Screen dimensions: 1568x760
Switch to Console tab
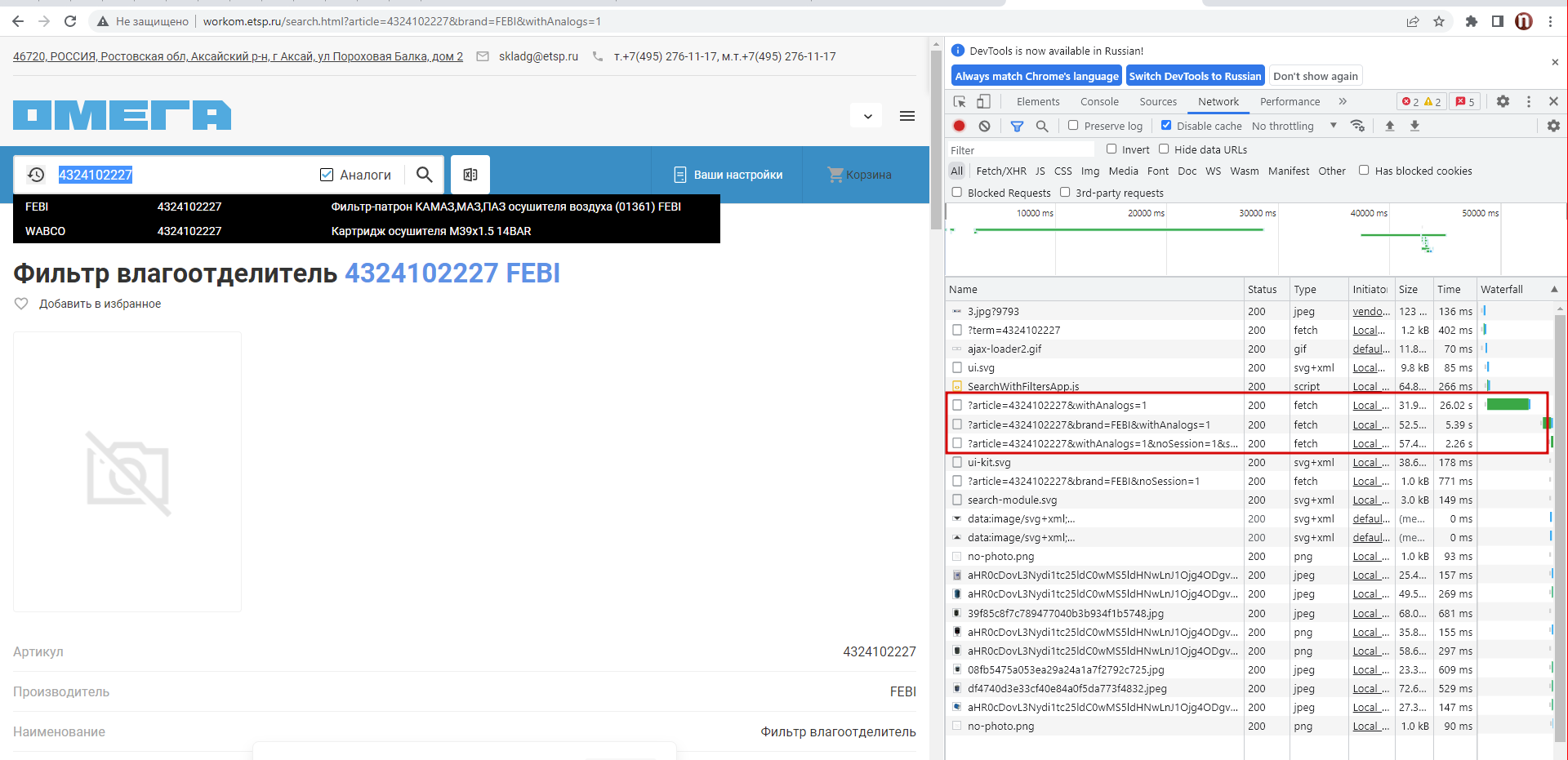(x=1099, y=101)
